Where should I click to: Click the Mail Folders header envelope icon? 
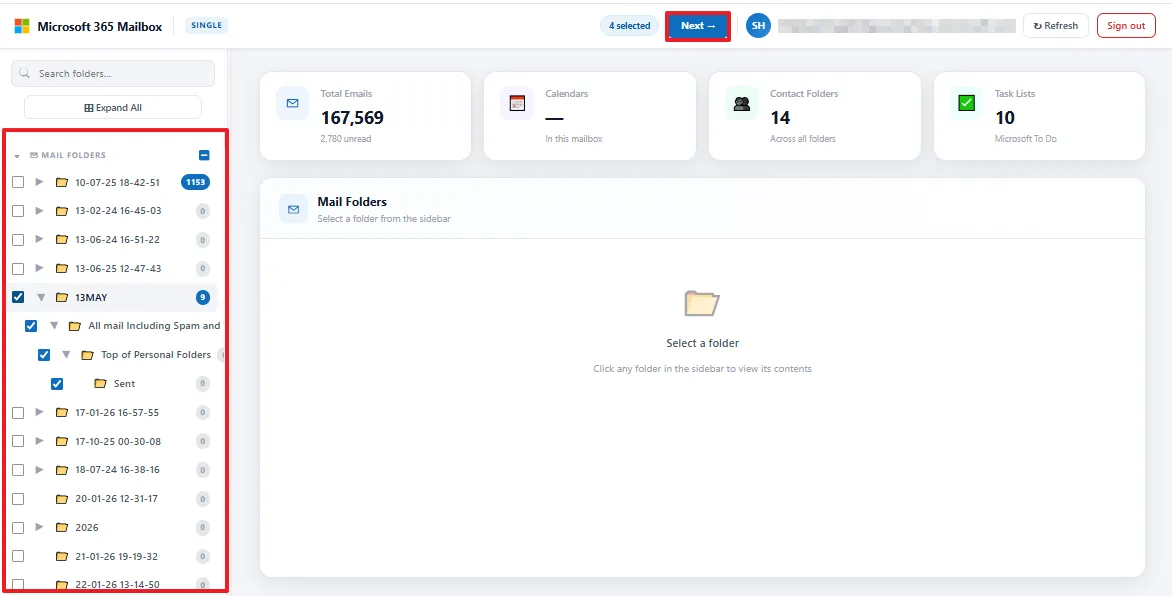(x=293, y=209)
